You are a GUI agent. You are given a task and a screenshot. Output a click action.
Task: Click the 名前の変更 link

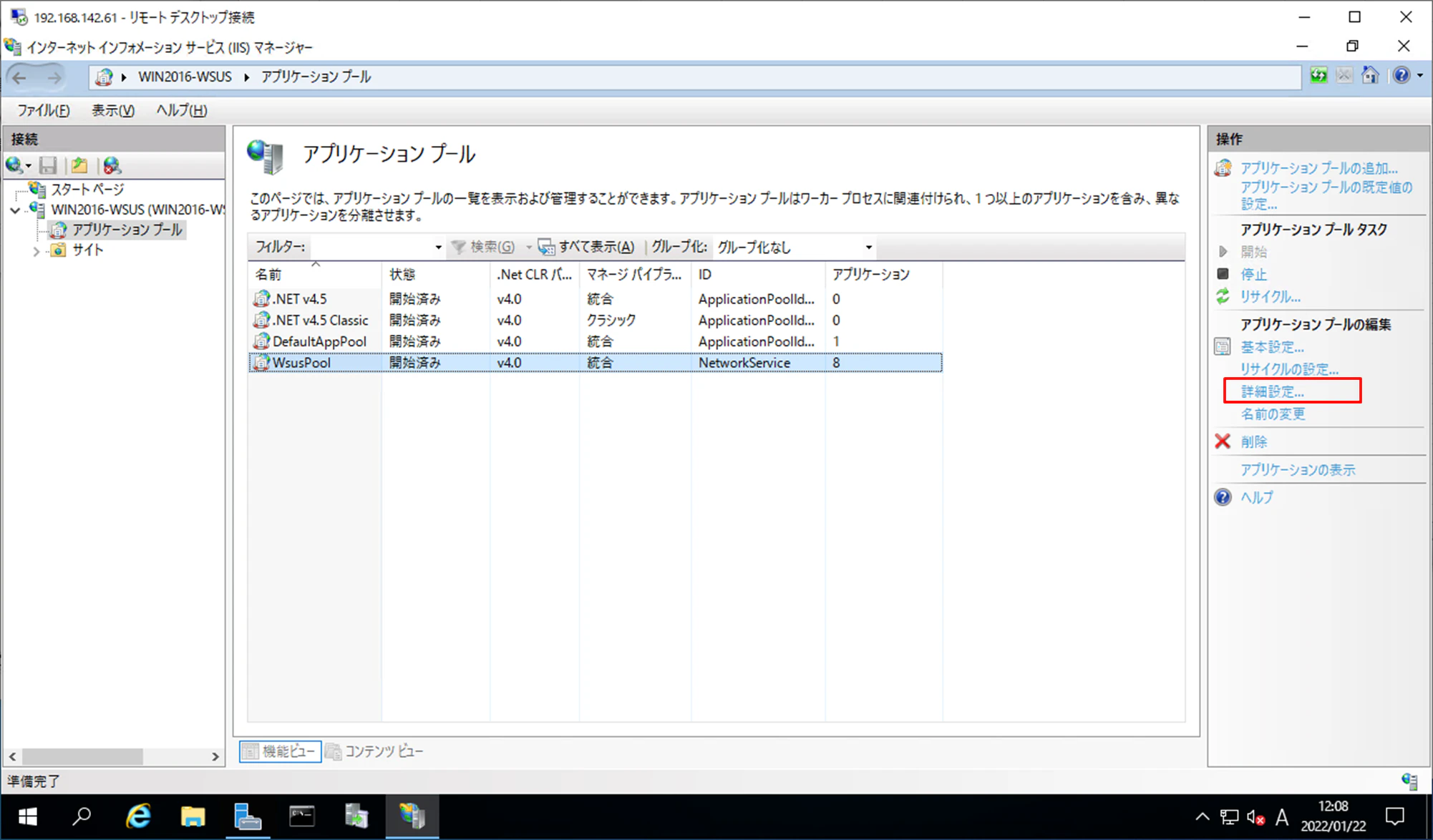(x=1273, y=414)
